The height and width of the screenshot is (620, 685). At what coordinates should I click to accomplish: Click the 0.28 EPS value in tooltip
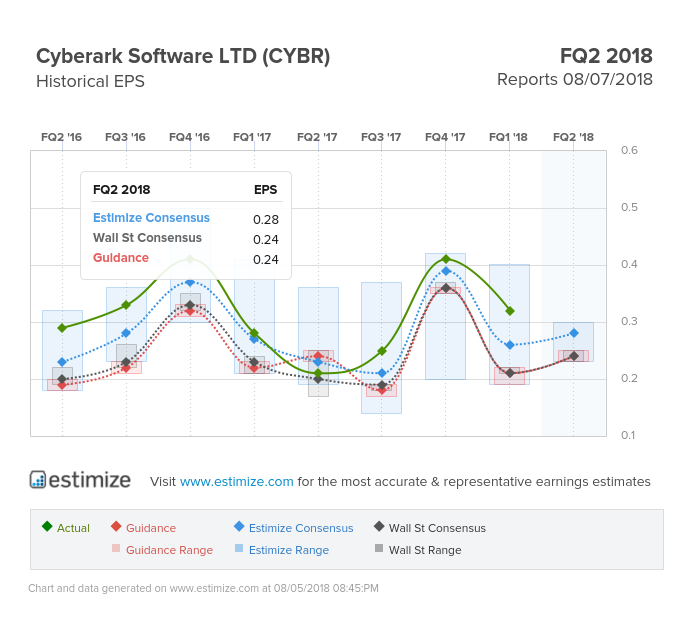click(266, 219)
